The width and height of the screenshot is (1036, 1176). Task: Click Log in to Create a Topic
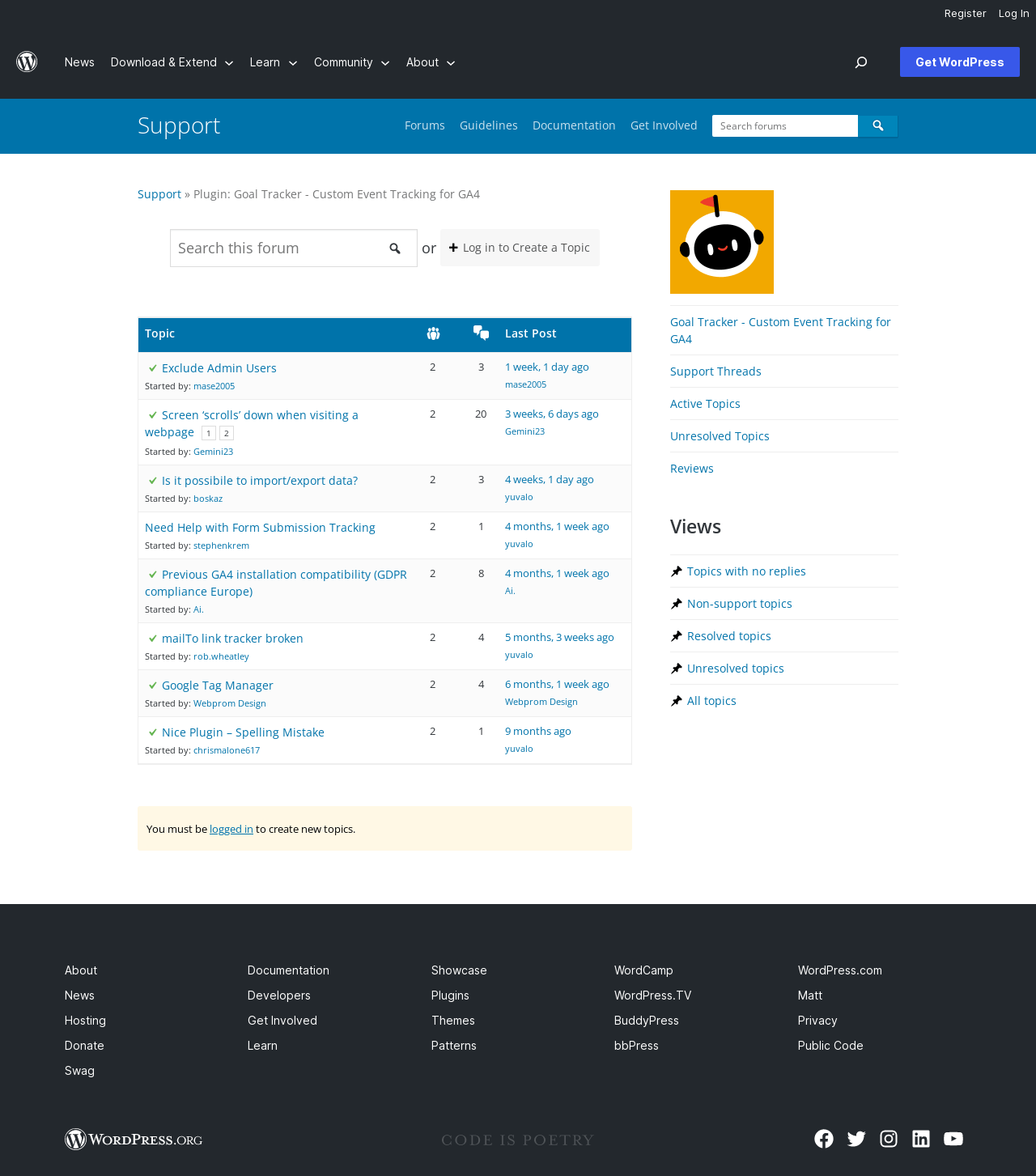[x=520, y=248]
